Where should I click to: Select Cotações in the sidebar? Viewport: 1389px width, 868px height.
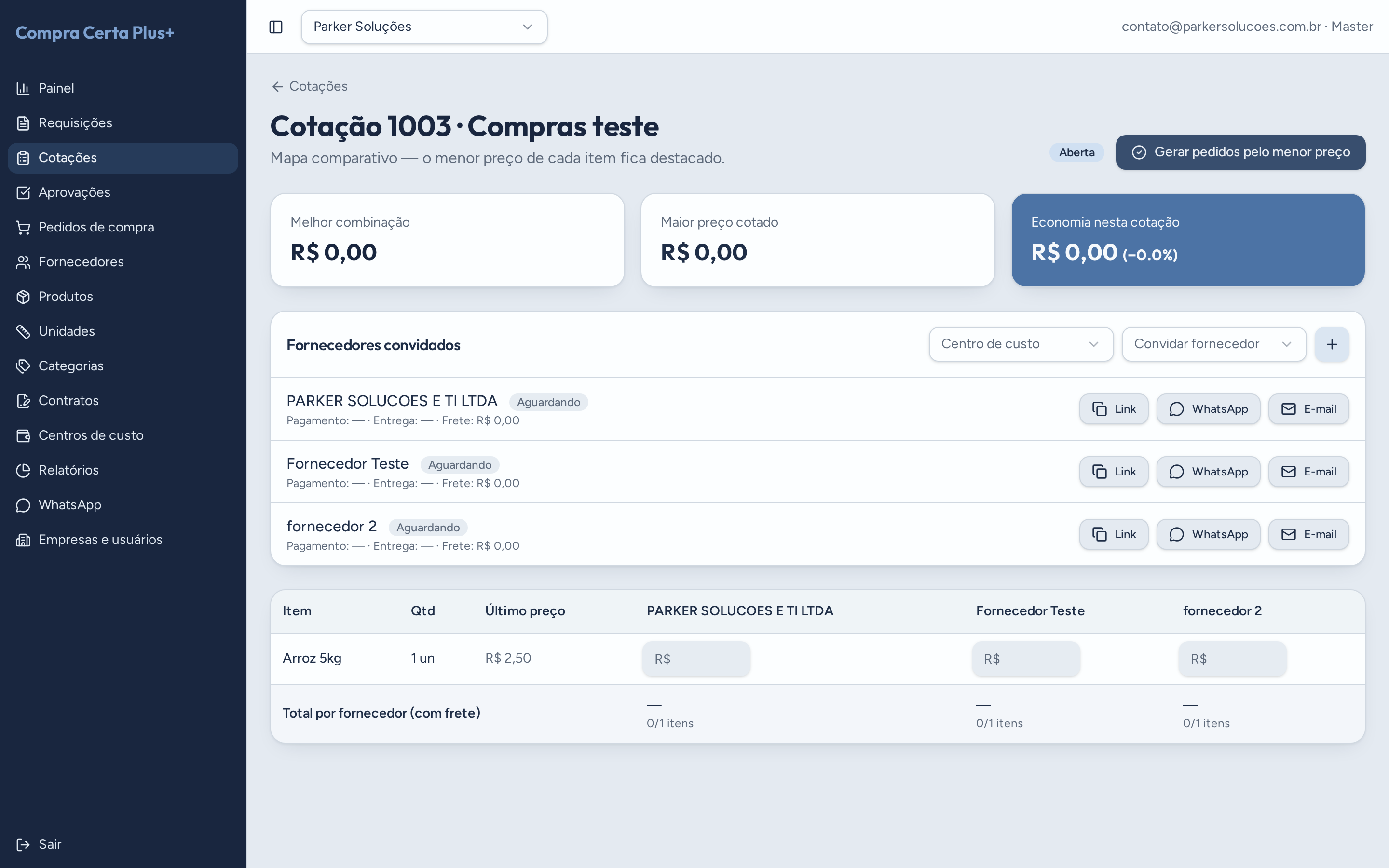123,158
